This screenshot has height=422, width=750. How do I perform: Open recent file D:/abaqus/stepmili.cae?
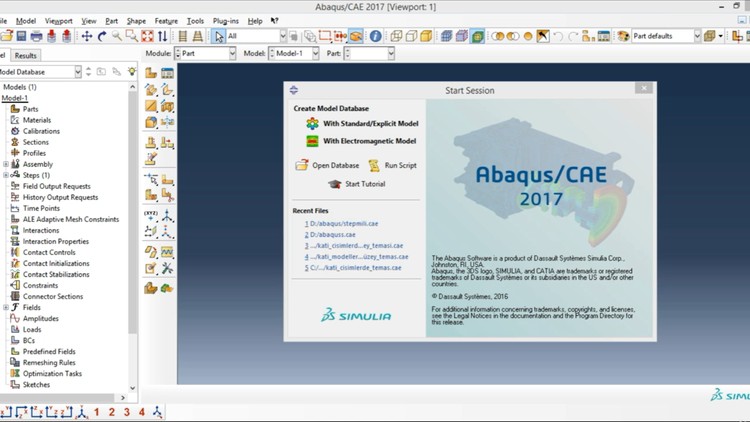tap(342, 223)
